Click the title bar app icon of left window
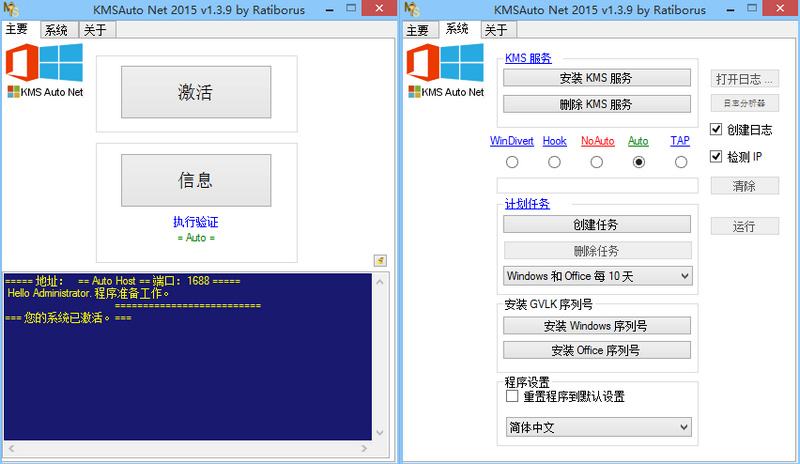The height and width of the screenshot is (464, 800). click(x=11, y=9)
